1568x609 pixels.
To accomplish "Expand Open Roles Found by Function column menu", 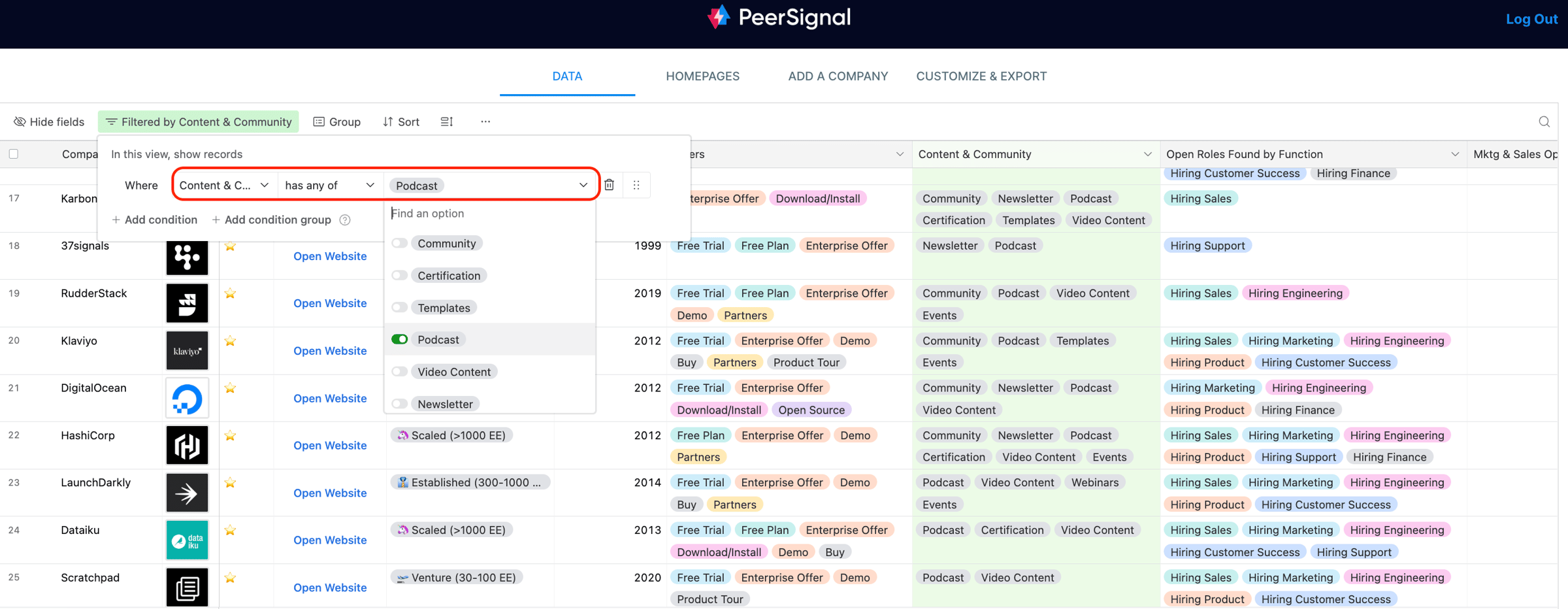I will 1455,154.
